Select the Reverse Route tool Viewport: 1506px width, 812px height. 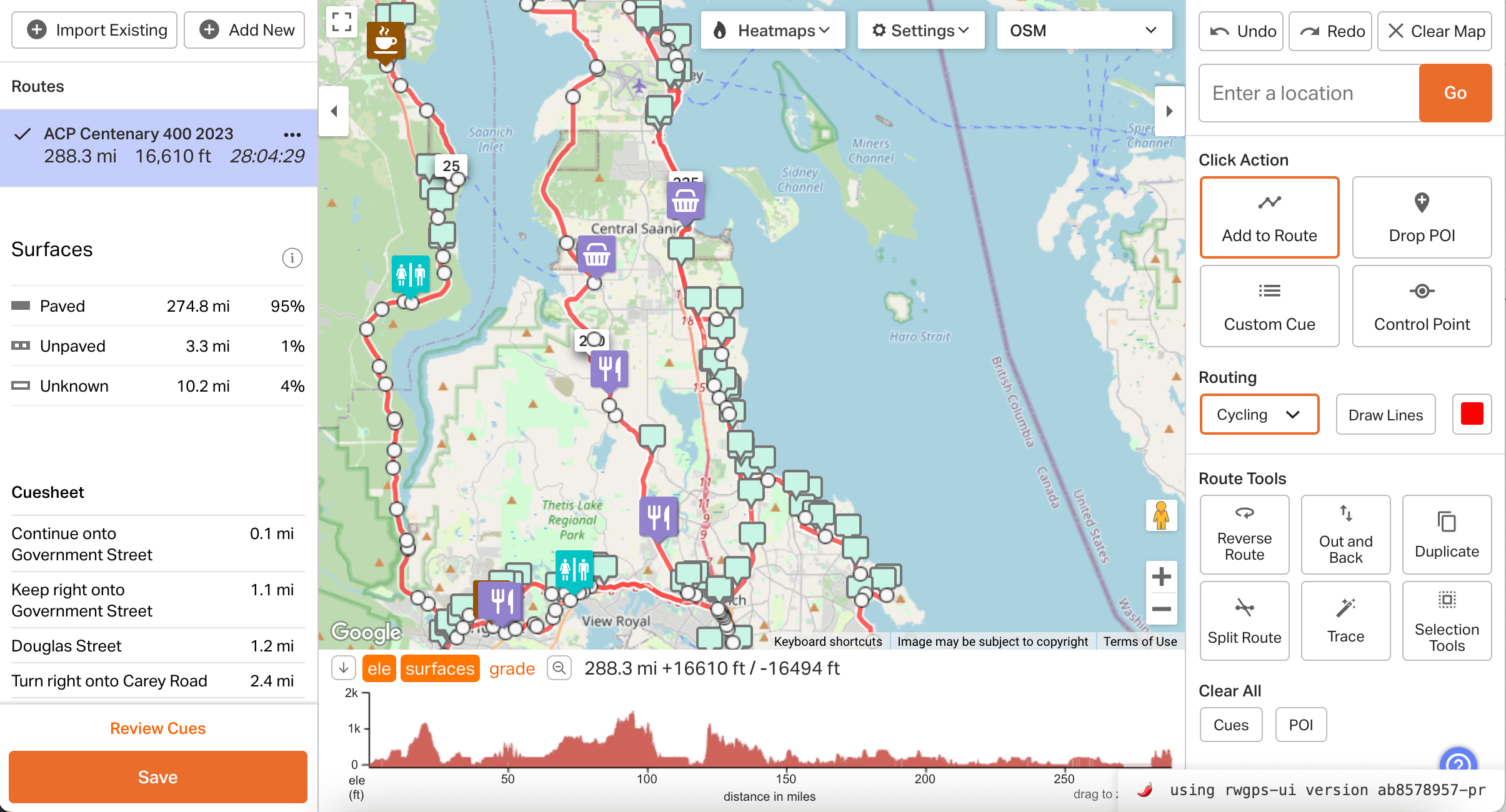1244,534
